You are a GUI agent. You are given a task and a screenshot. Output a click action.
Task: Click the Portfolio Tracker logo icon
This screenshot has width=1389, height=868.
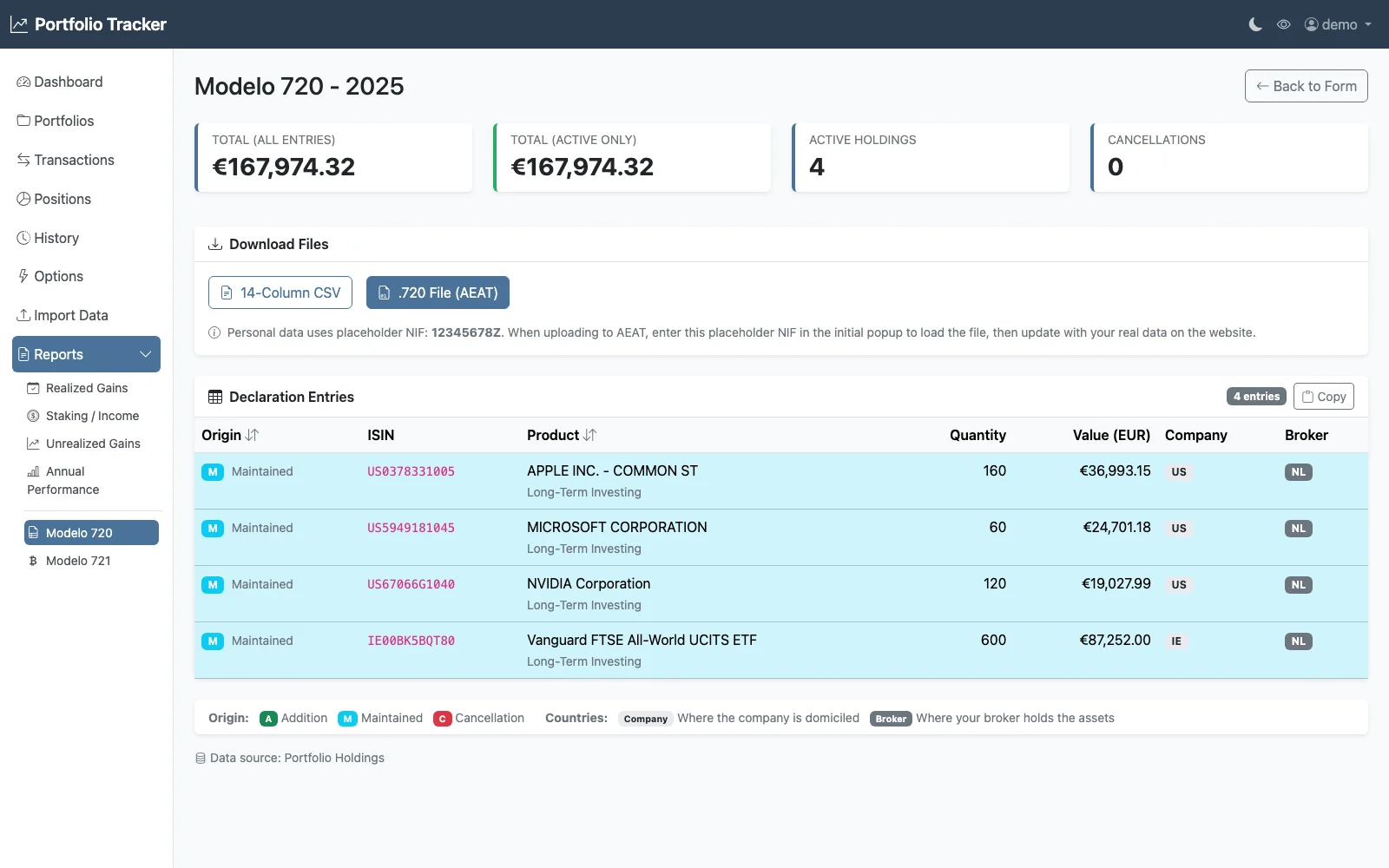click(19, 24)
